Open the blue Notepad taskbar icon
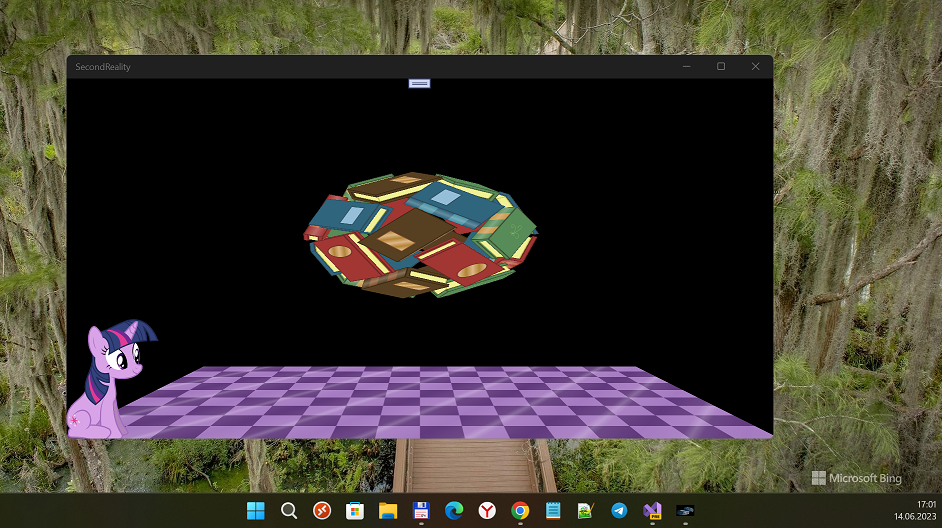The width and height of the screenshot is (942, 528). click(553, 511)
